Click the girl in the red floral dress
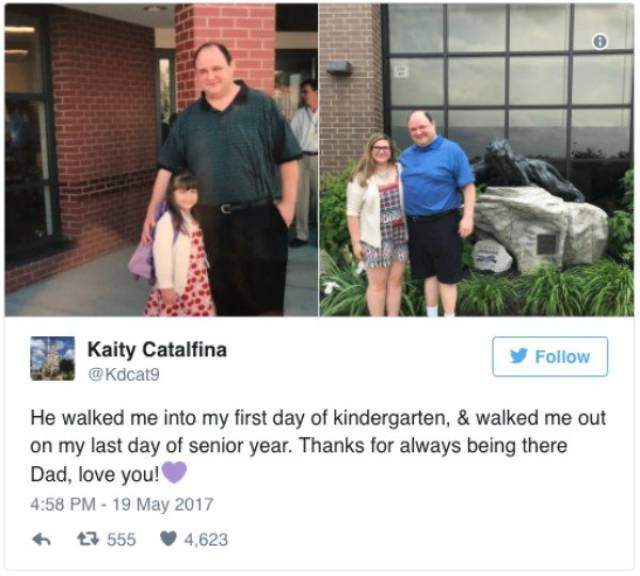 (180, 245)
